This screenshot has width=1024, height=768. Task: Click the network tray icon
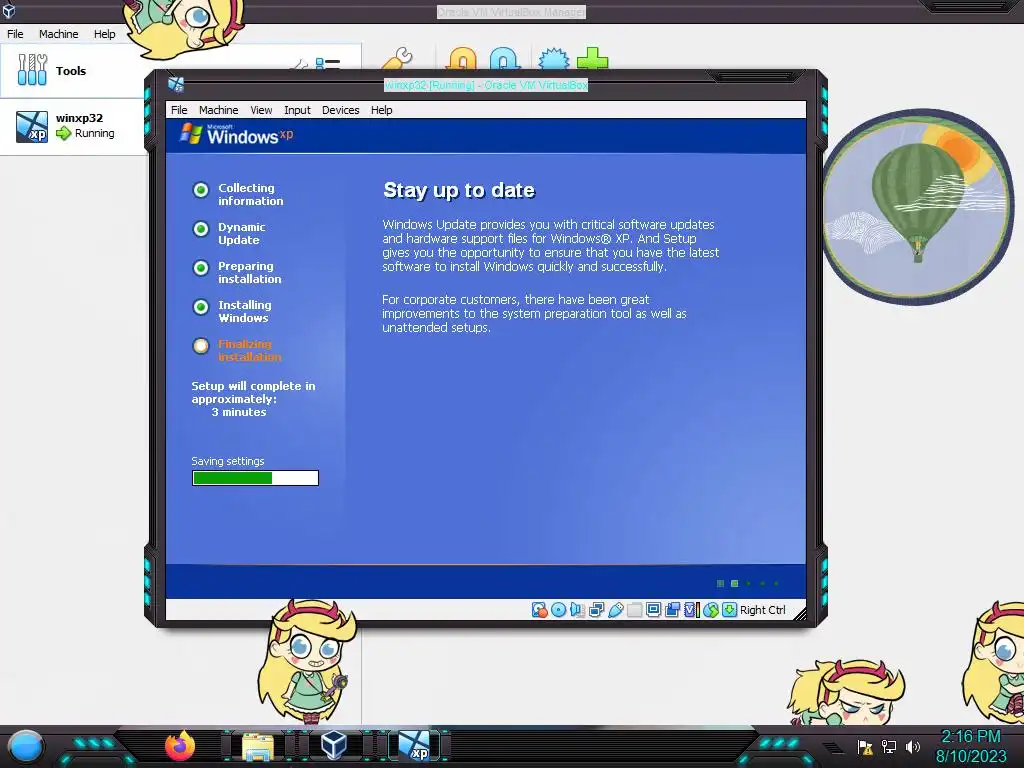(x=889, y=746)
